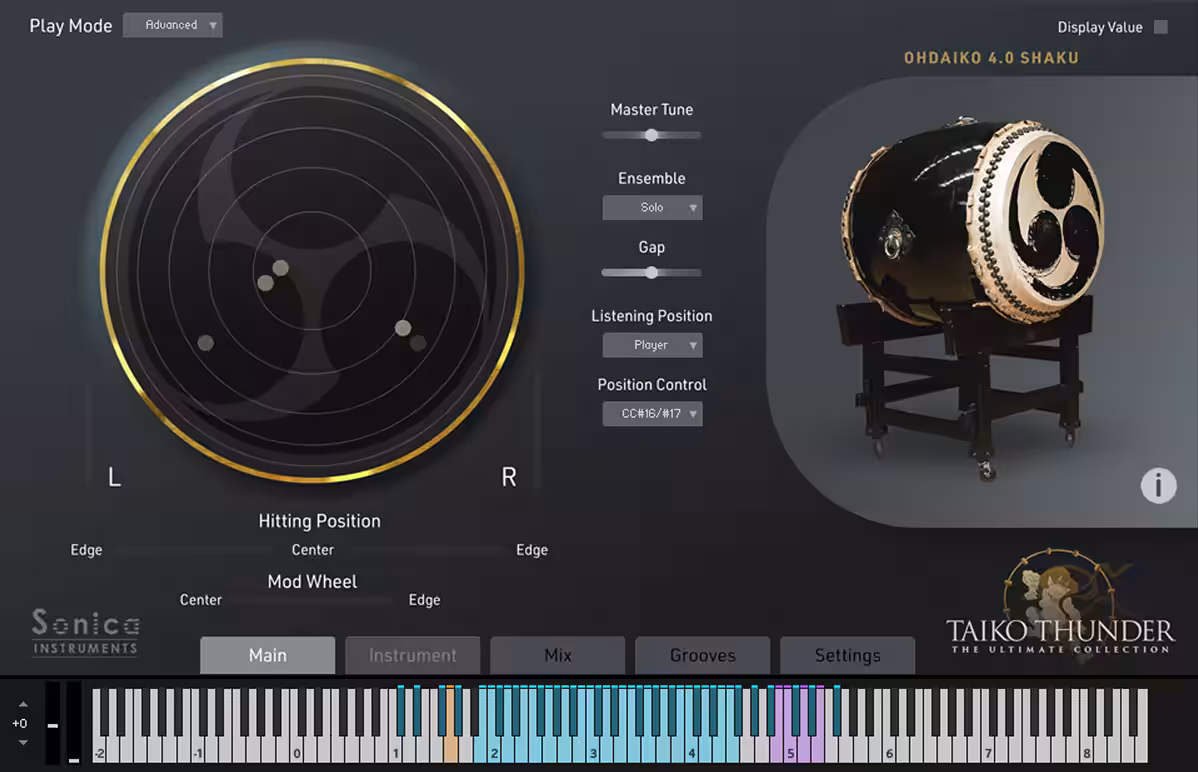Click the upper center hit dot
1198x772 pixels.
[x=280, y=268]
